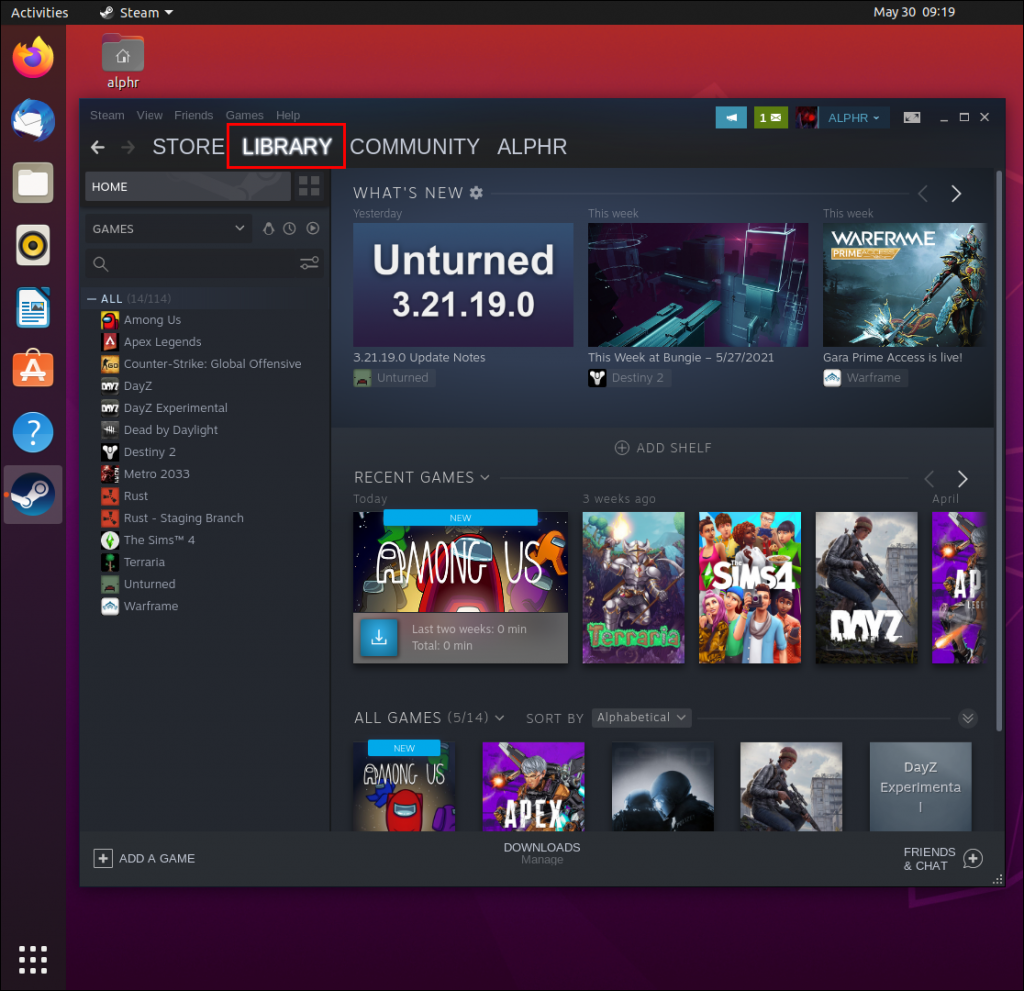Click the search magnifier in the sidebar

pyautogui.click(x=100, y=263)
